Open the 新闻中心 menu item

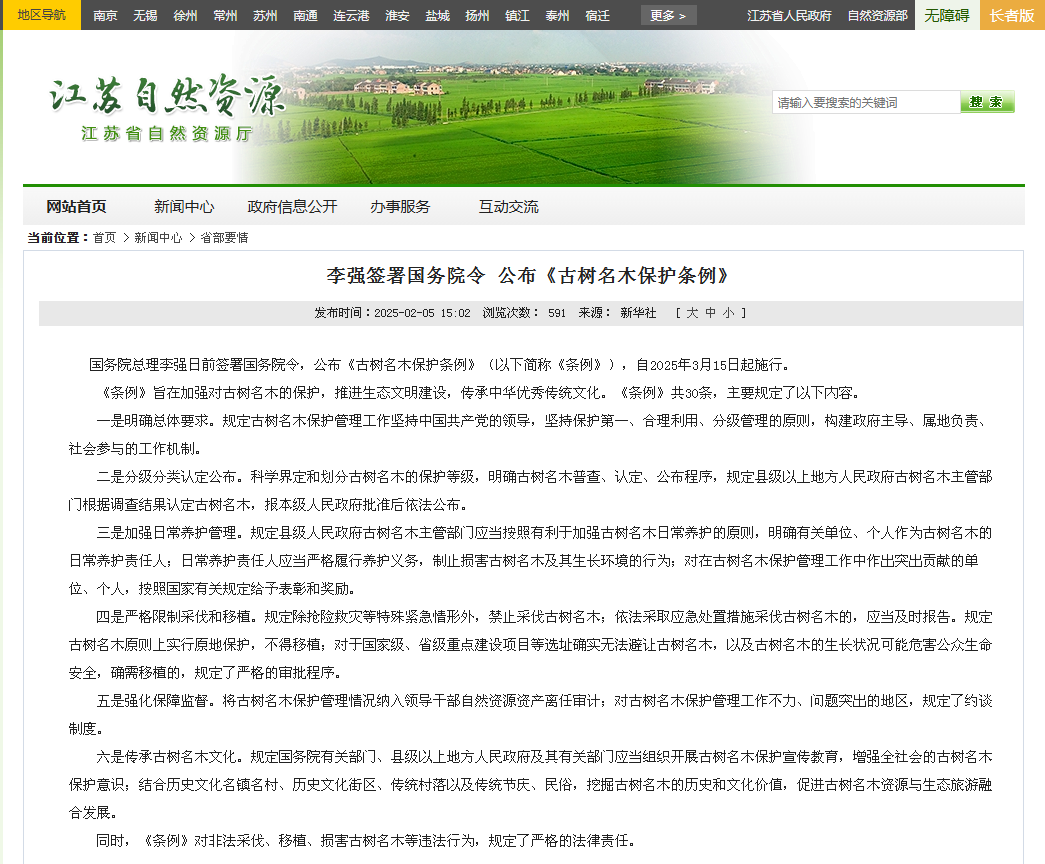(x=184, y=207)
